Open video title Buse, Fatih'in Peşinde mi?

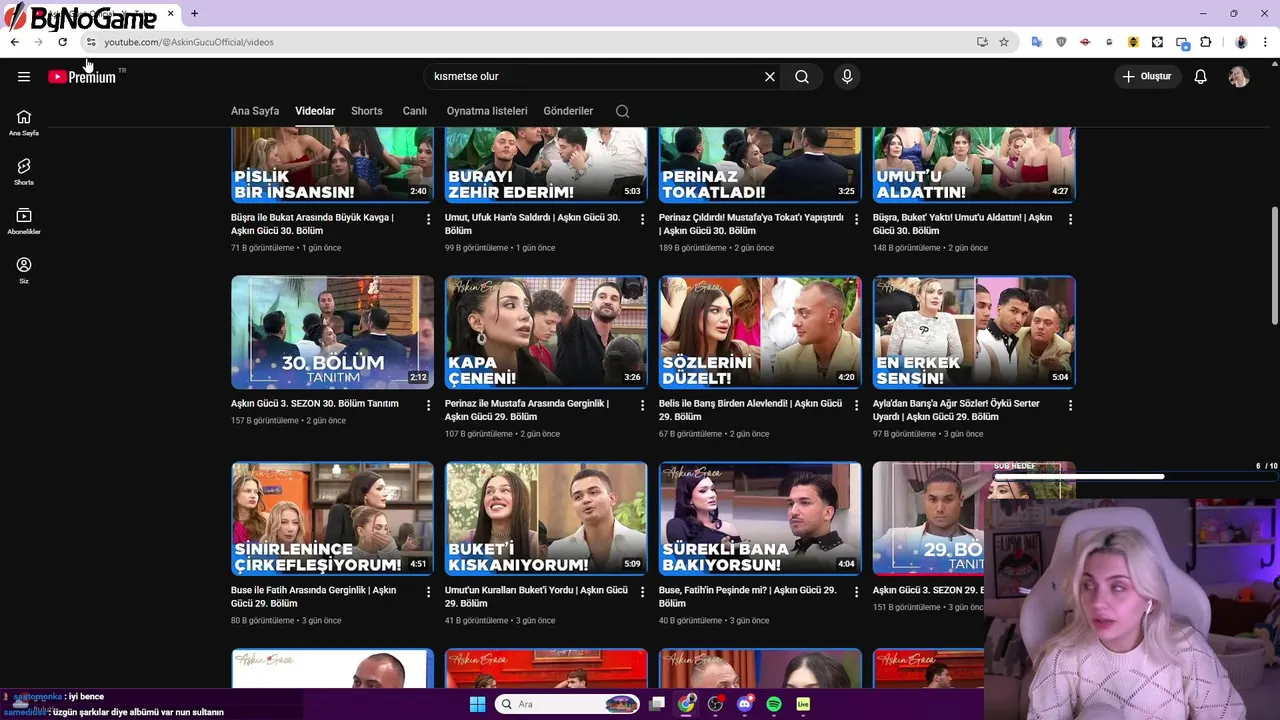(x=747, y=597)
